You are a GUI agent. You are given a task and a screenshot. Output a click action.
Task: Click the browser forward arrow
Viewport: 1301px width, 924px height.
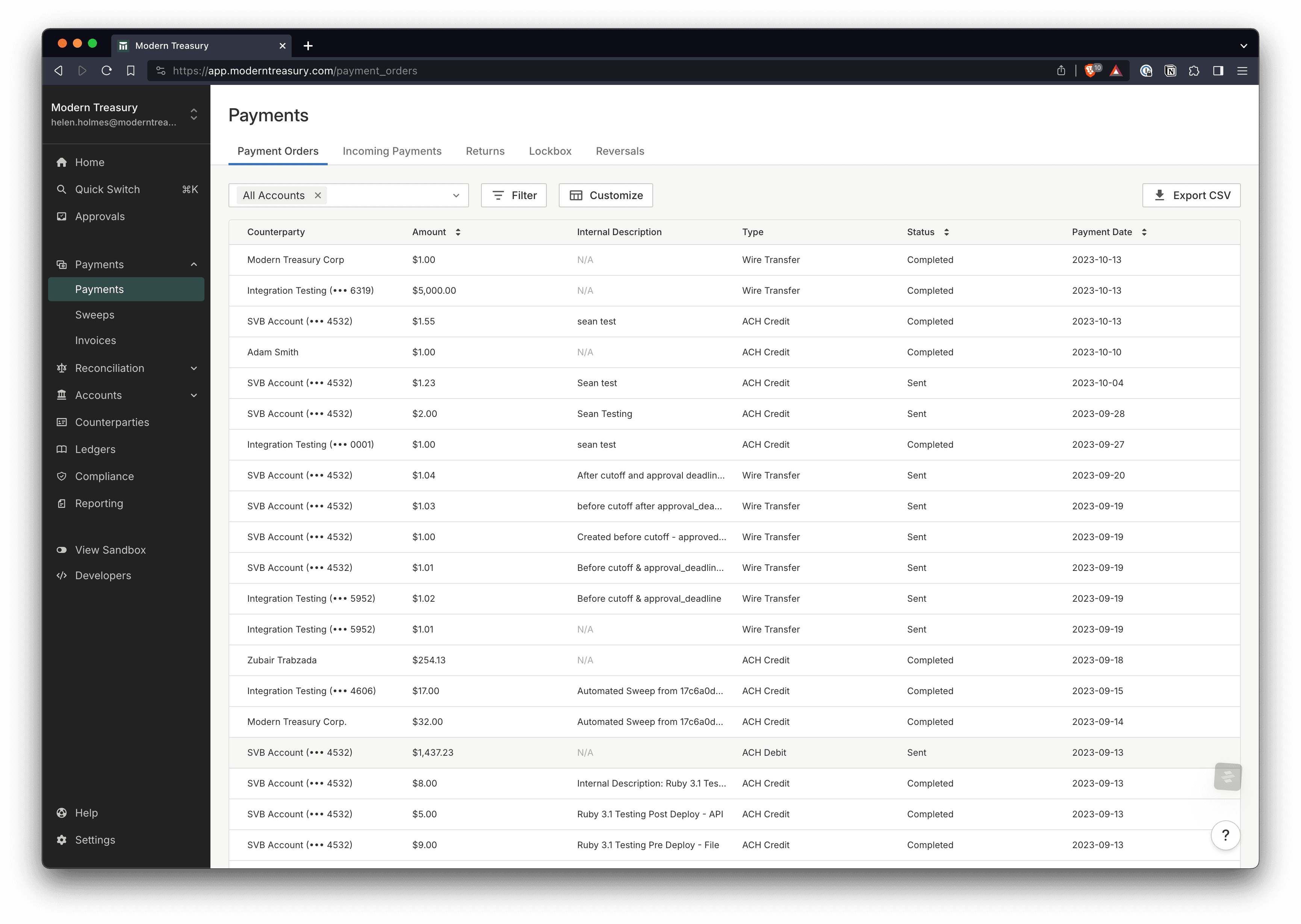pos(83,71)
